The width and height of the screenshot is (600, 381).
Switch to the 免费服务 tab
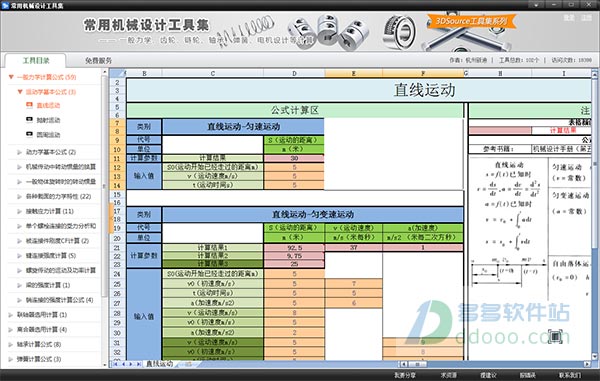coord(98,60)
